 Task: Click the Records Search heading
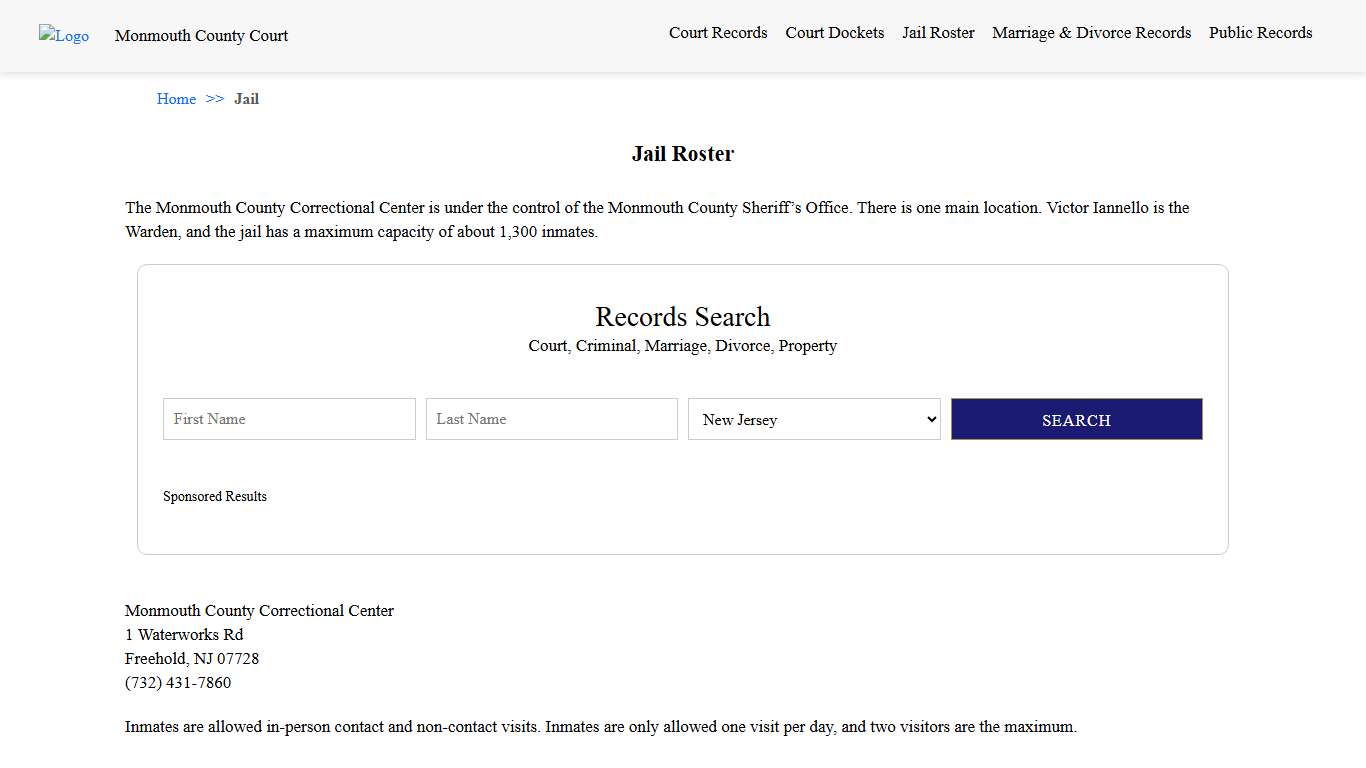click(682, 317)
